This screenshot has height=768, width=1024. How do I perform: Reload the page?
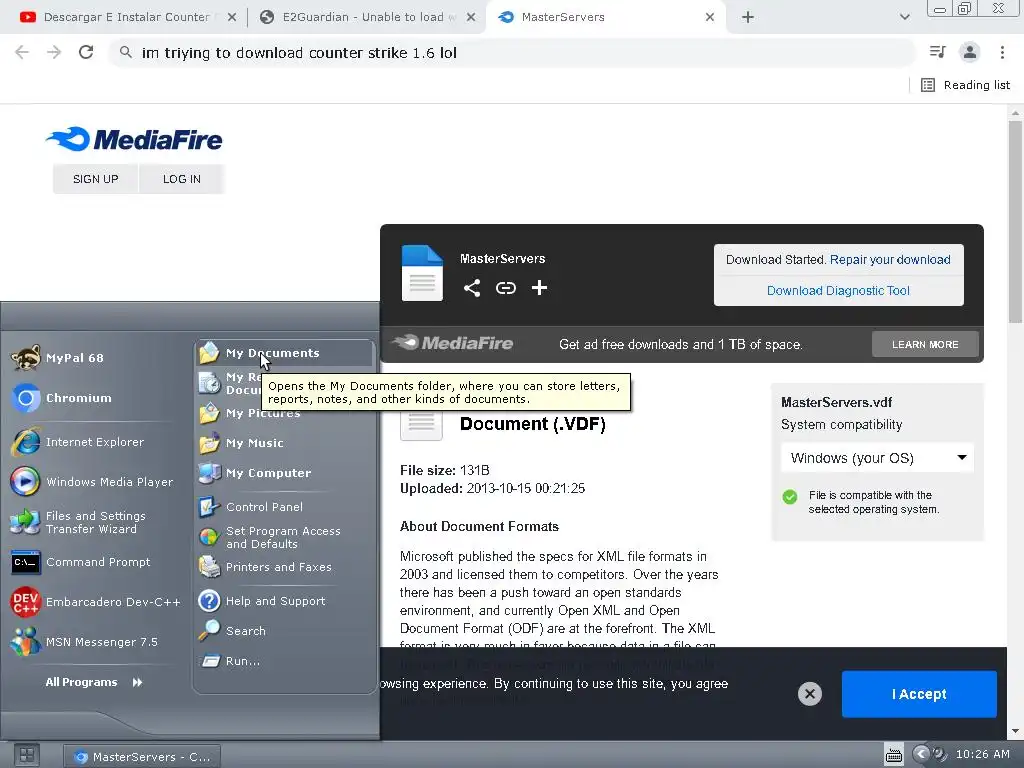point(86,52)
